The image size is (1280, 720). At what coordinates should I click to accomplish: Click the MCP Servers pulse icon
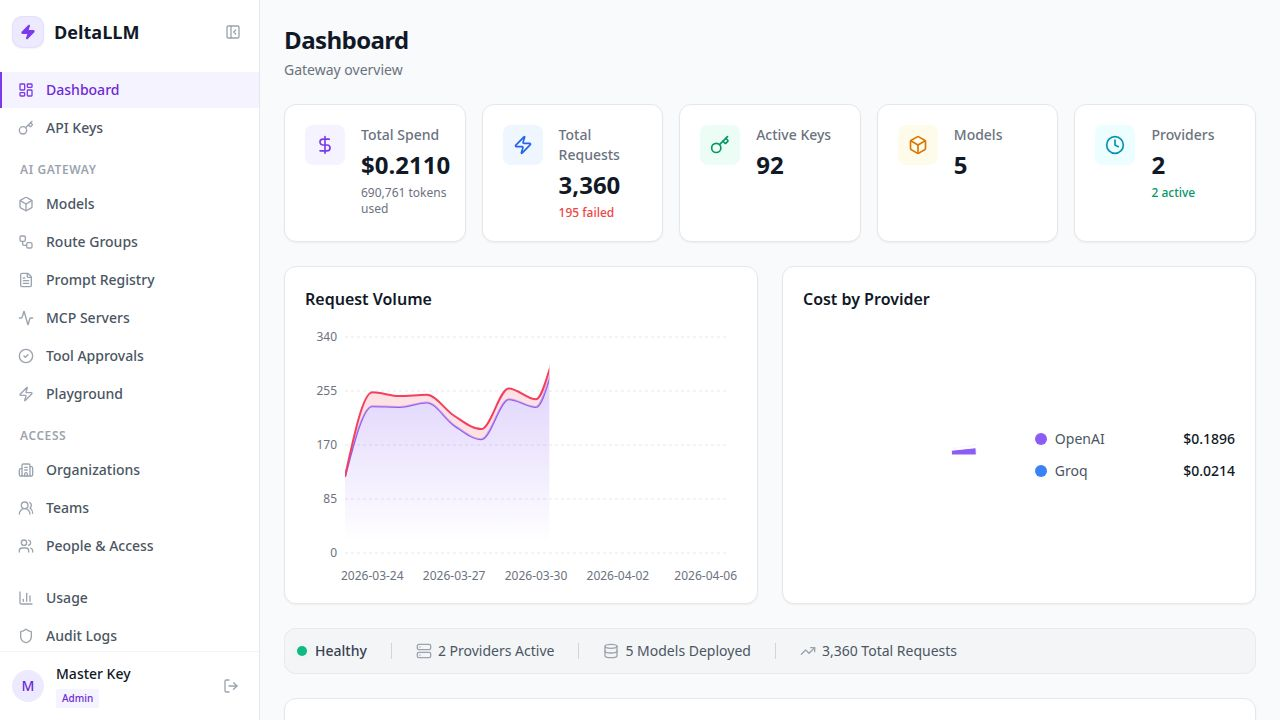click(27, 318)
